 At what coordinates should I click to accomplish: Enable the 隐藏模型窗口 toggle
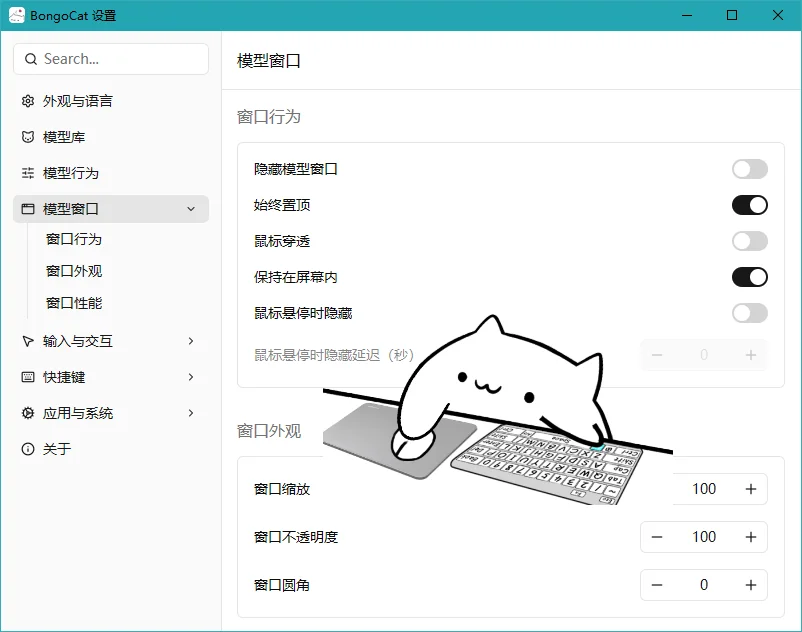click(x=749, y=169)
